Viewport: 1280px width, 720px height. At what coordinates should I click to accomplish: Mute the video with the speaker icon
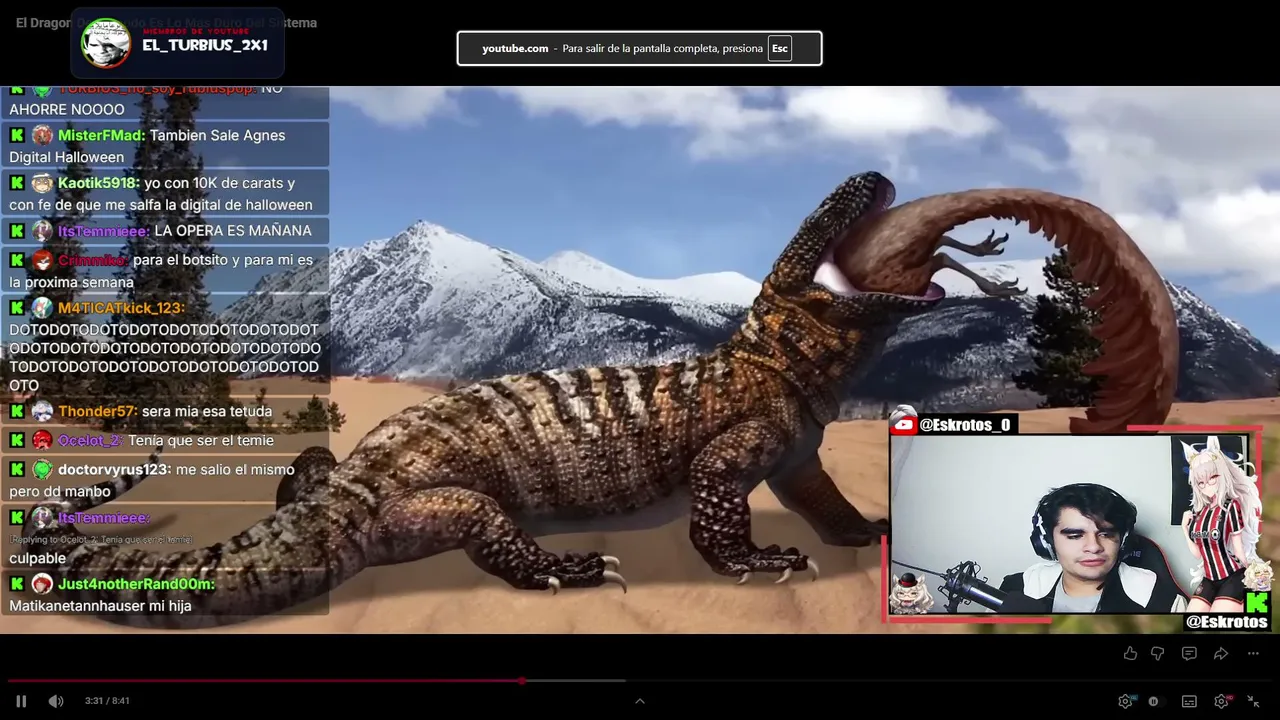tap(56, 701)
